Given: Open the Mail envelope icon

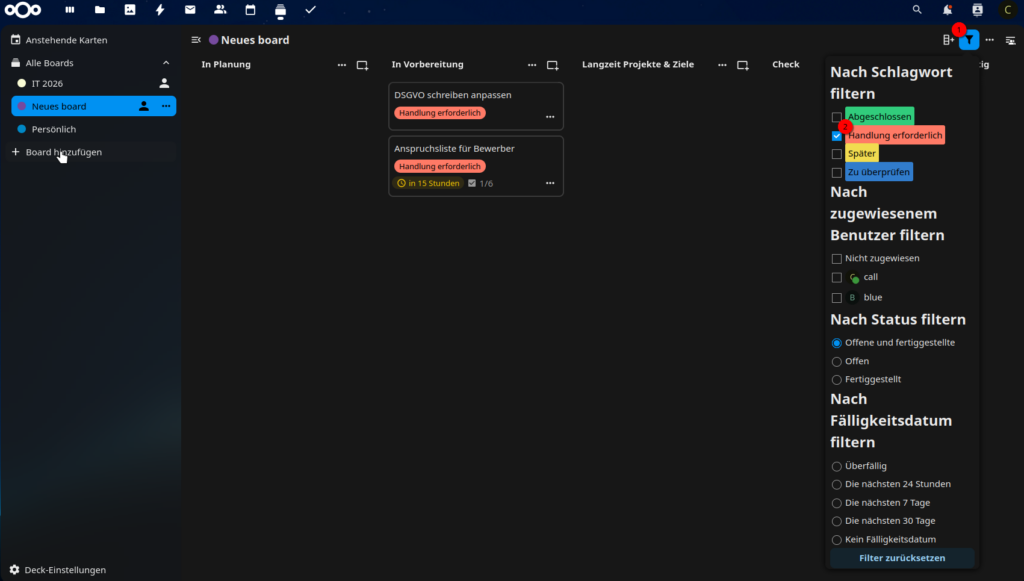Looking at the screenshot, I should pos(190,10).
